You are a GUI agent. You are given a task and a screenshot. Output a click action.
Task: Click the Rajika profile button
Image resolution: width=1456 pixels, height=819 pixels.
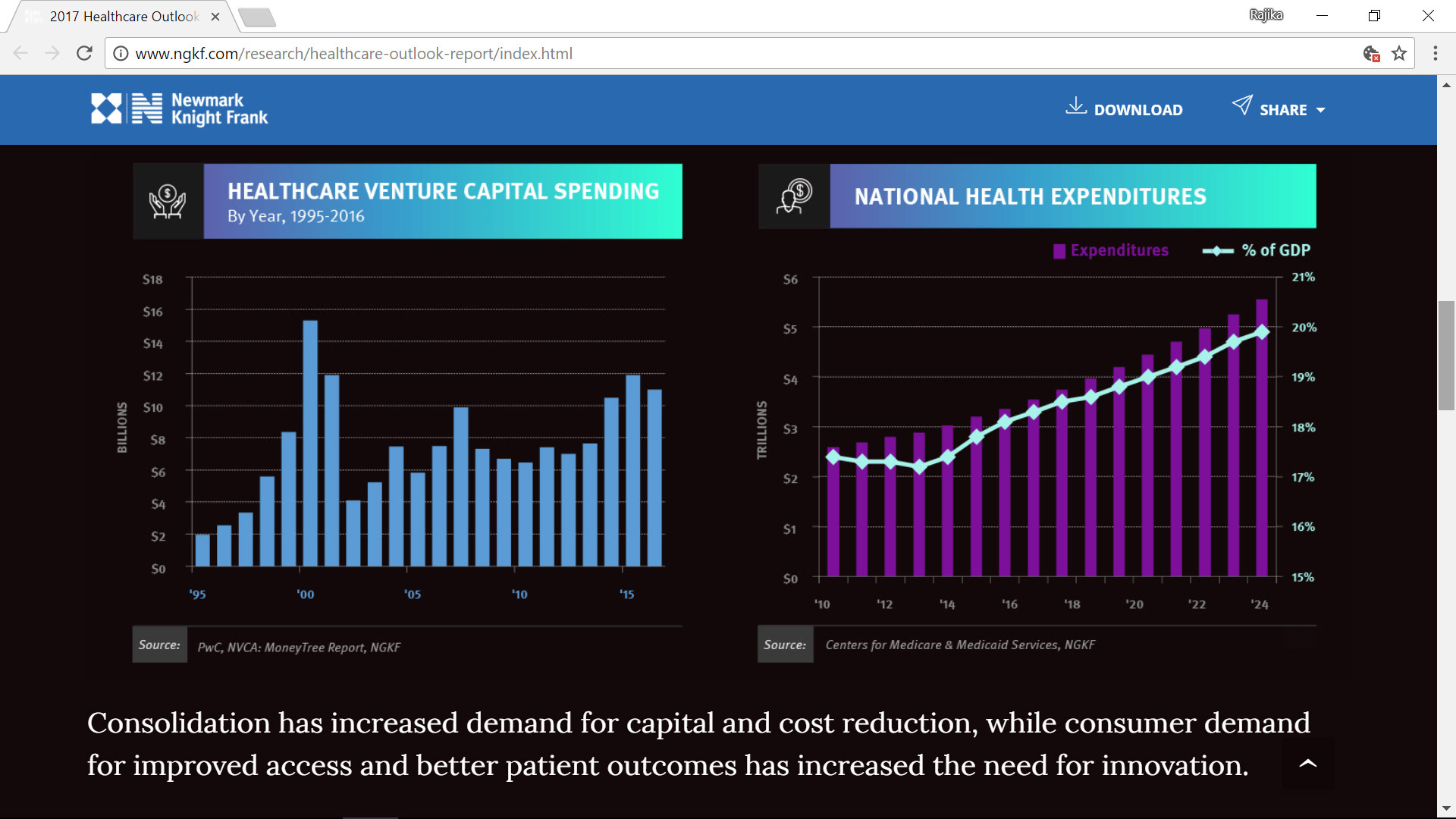tap(1266, 15)
